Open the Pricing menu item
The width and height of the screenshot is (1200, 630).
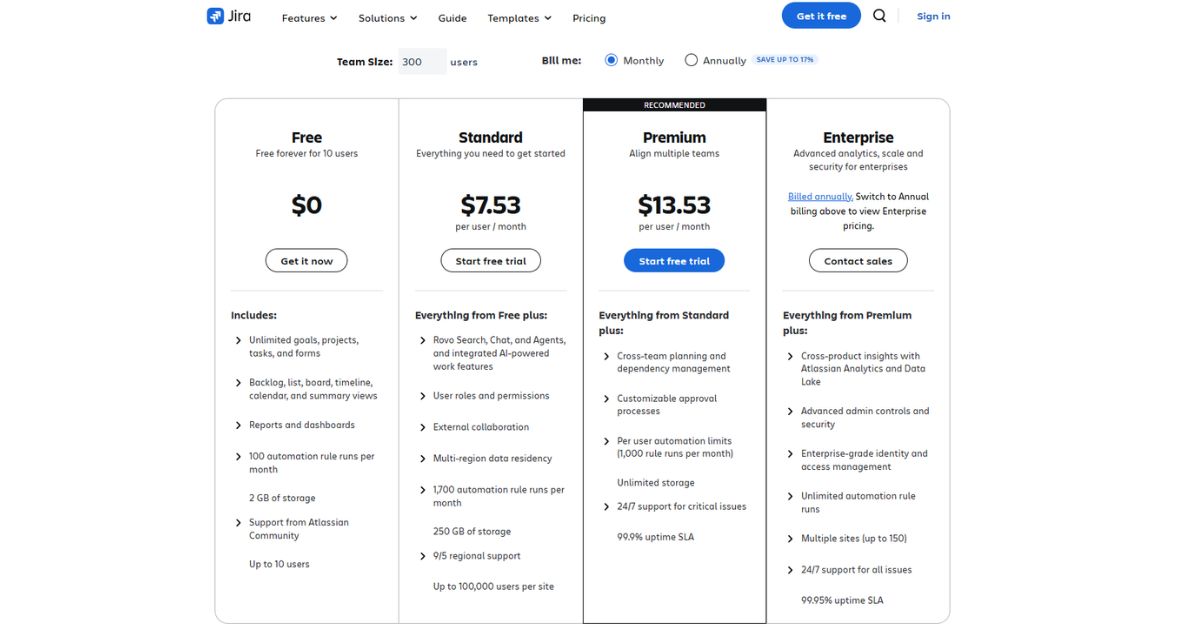[589, 18]
